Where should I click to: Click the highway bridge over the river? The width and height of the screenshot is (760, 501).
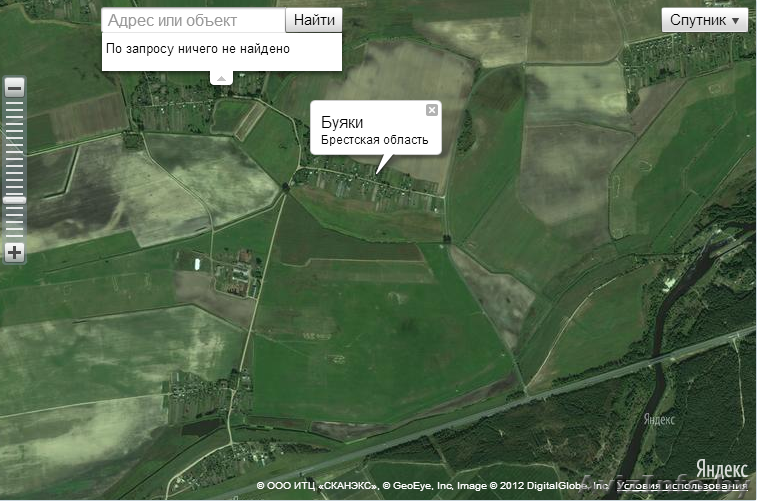point(658,359)
